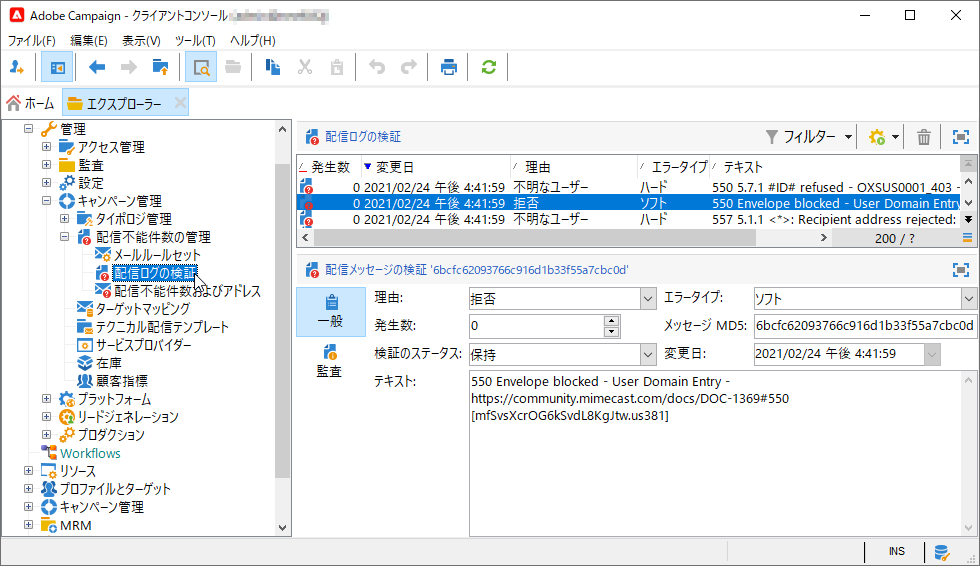The width and height of the screenshot is (980, 566).
Task: Select the row with 557 5.1.1 rejected
Action: point(628,219)
